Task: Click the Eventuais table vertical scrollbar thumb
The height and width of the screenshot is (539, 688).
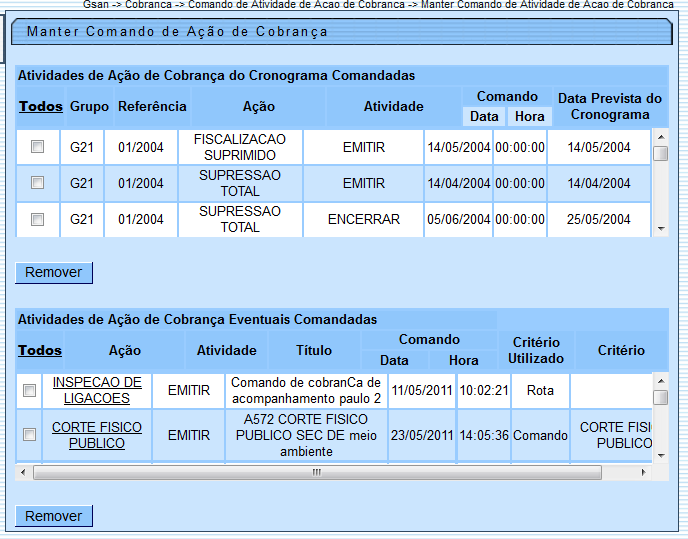Action: [660, 398]
